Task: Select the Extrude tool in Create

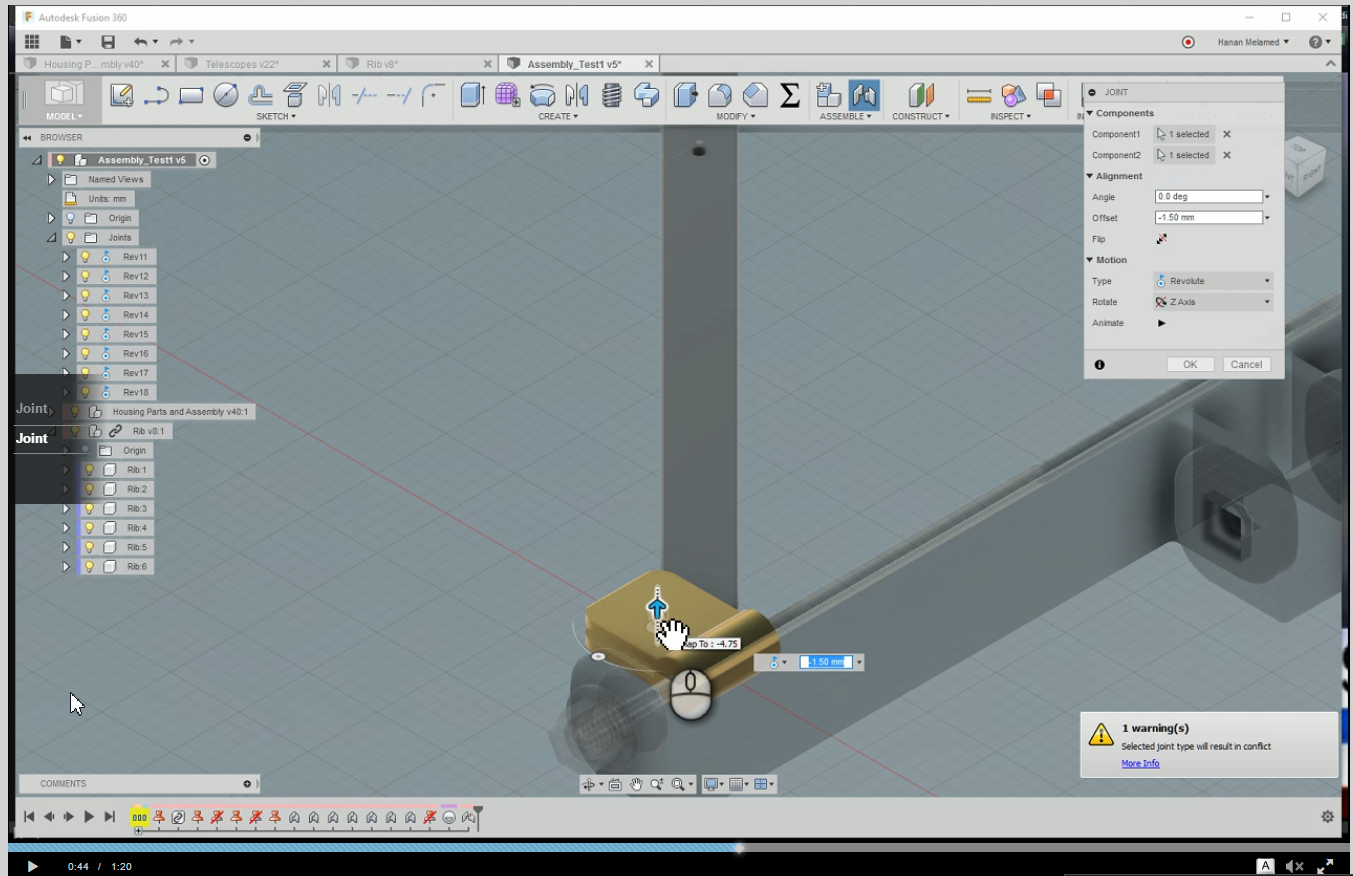Action: pyautogui.click(x=473, y=95)
